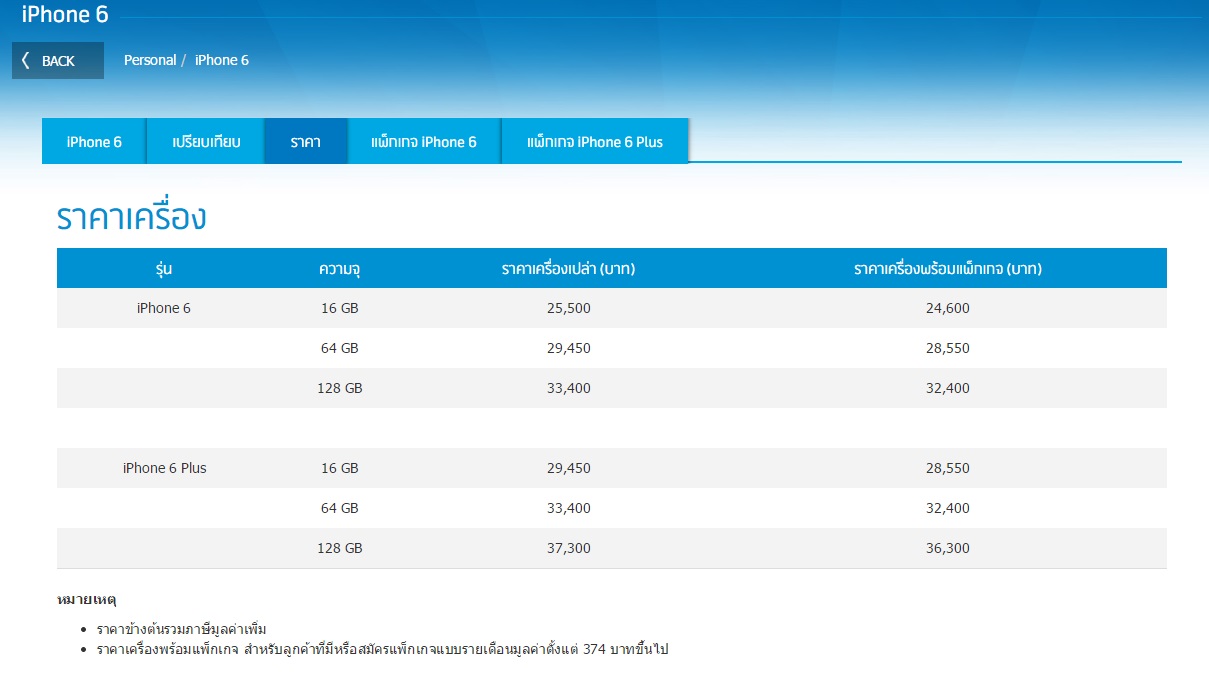Open the แพ็กเกจ iPhone 6 Plus tab
Screen dimensions: 1209x679
[x=595, y=142]
